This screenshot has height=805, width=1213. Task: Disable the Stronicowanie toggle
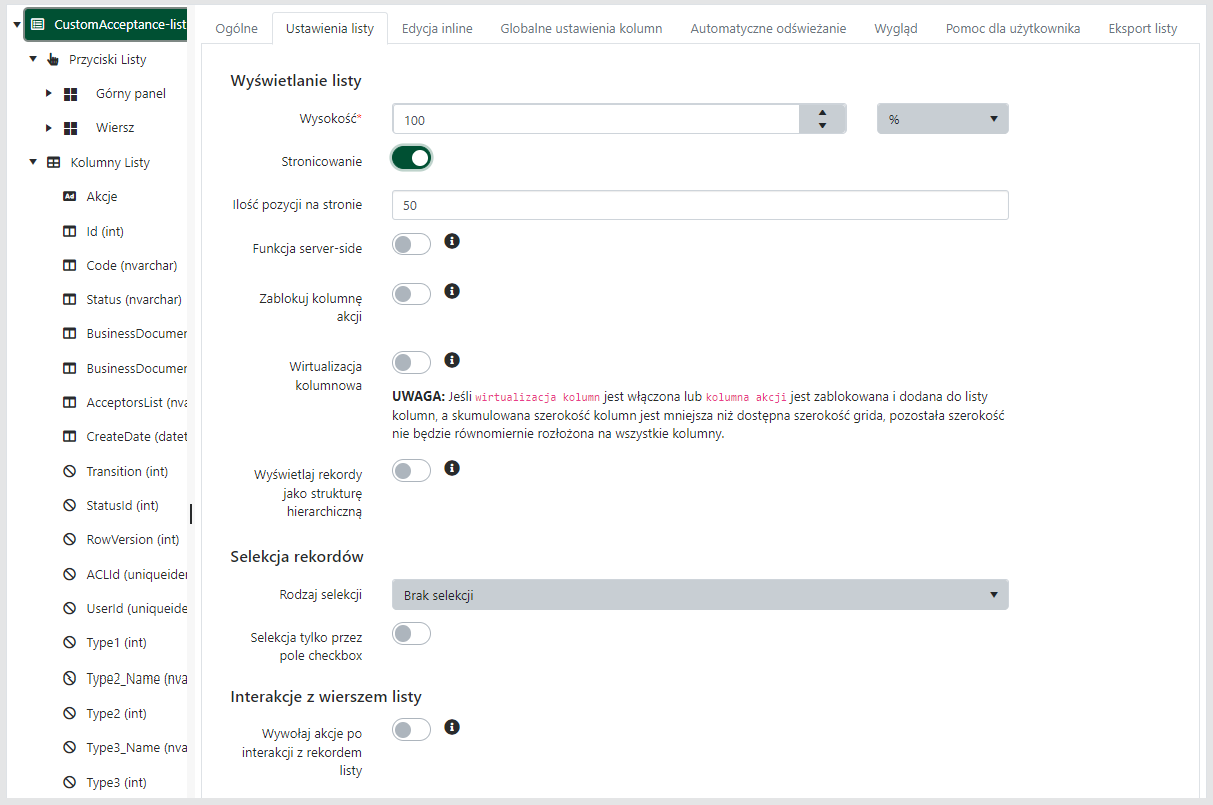click(x=411, y=158)
